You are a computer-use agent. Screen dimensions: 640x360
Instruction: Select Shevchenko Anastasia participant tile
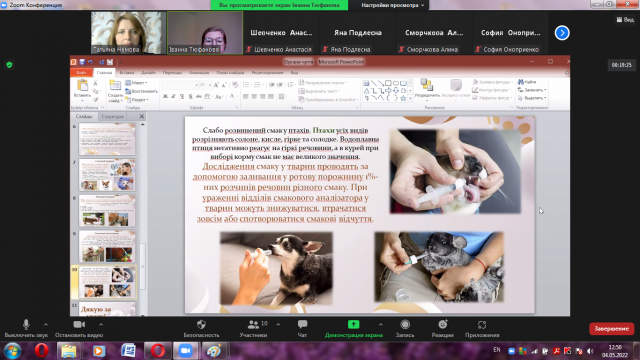click(x=281, y=33)
